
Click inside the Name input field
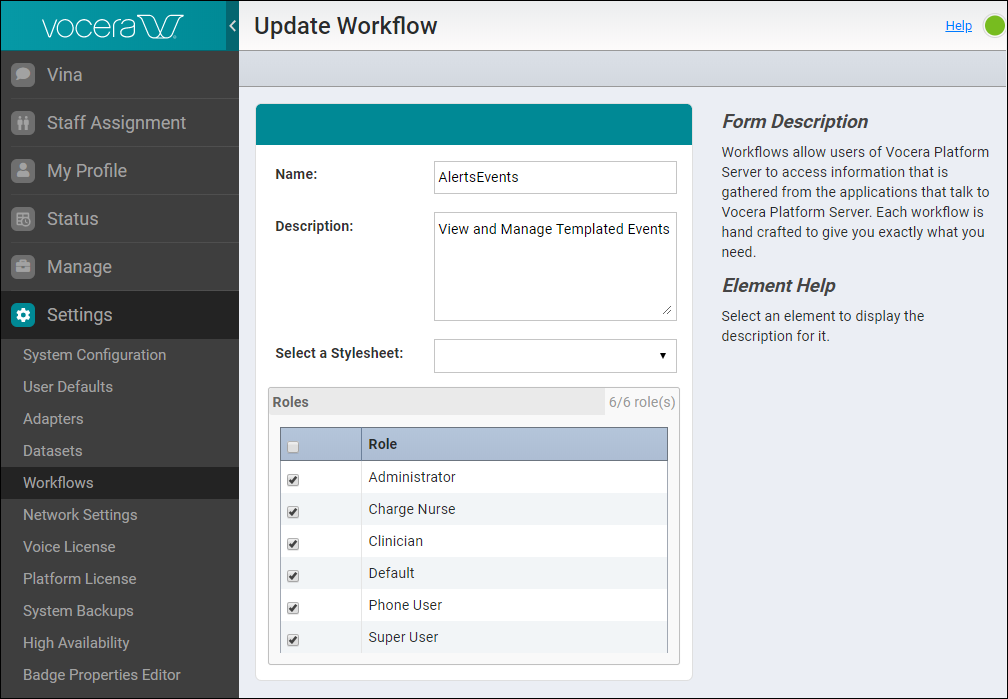555,177
